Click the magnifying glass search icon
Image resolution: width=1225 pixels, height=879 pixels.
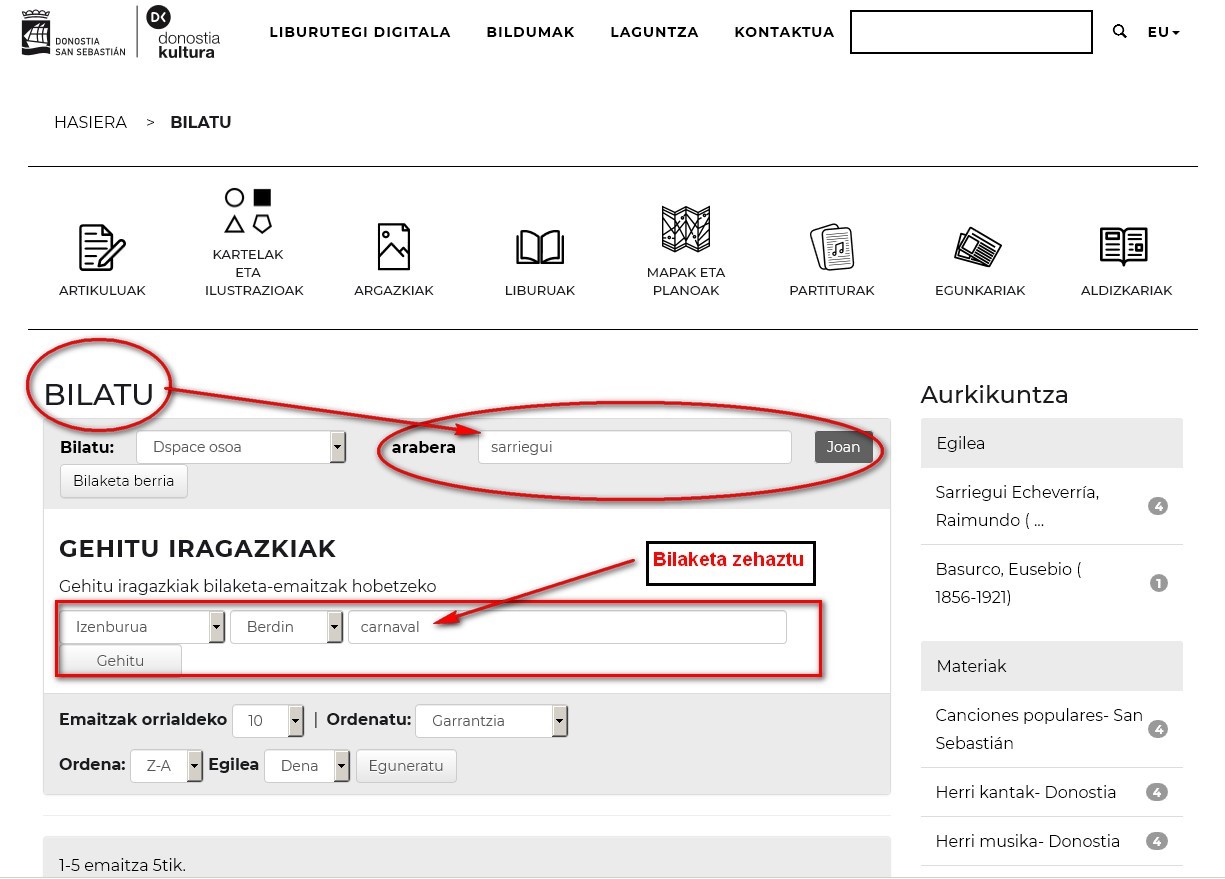pyautogui.click(x=1119, y=32)
